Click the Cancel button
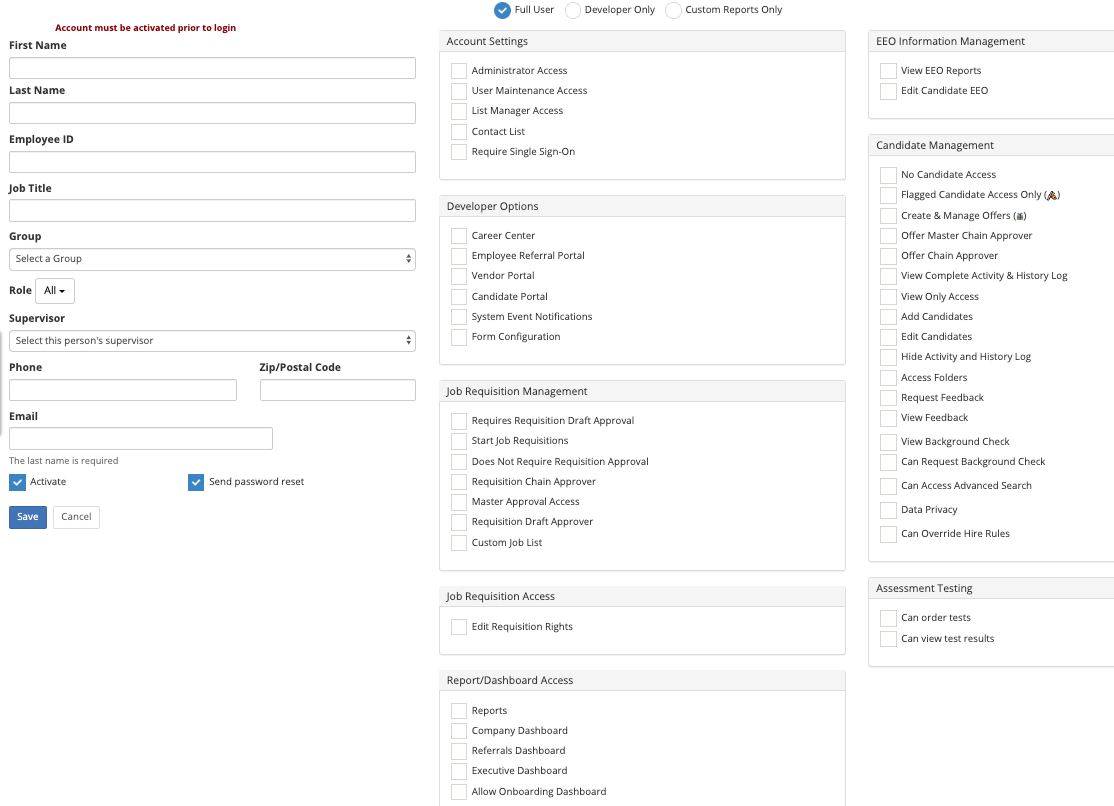 coord(76,517)
